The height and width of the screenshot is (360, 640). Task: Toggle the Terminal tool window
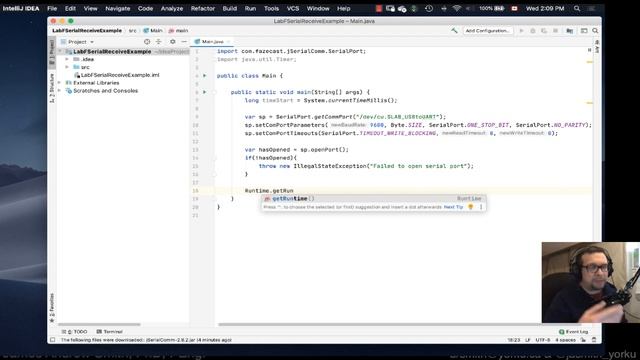(x=109, y=332)
